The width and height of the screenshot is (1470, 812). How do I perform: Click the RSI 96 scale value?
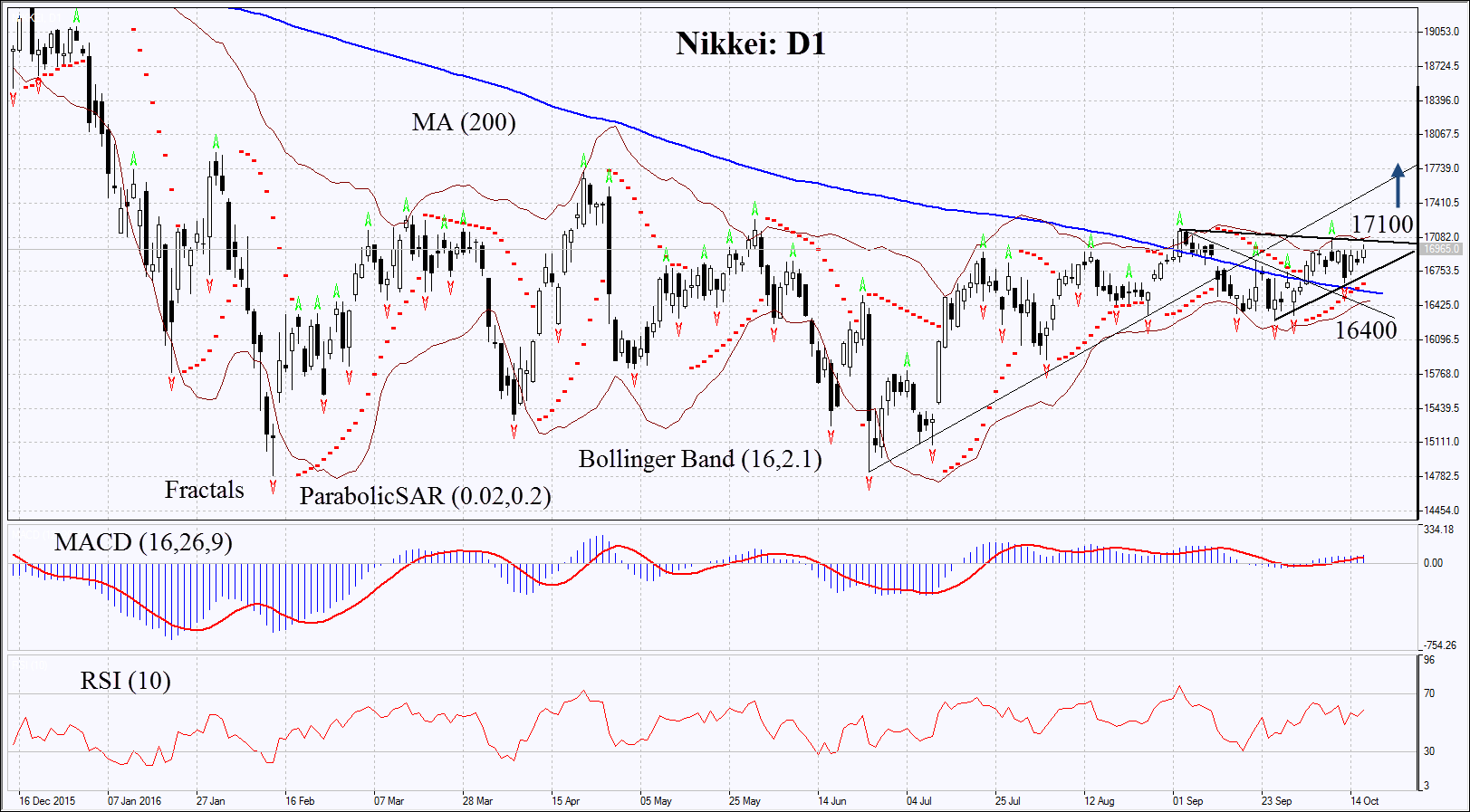(x=1429, y=661)
